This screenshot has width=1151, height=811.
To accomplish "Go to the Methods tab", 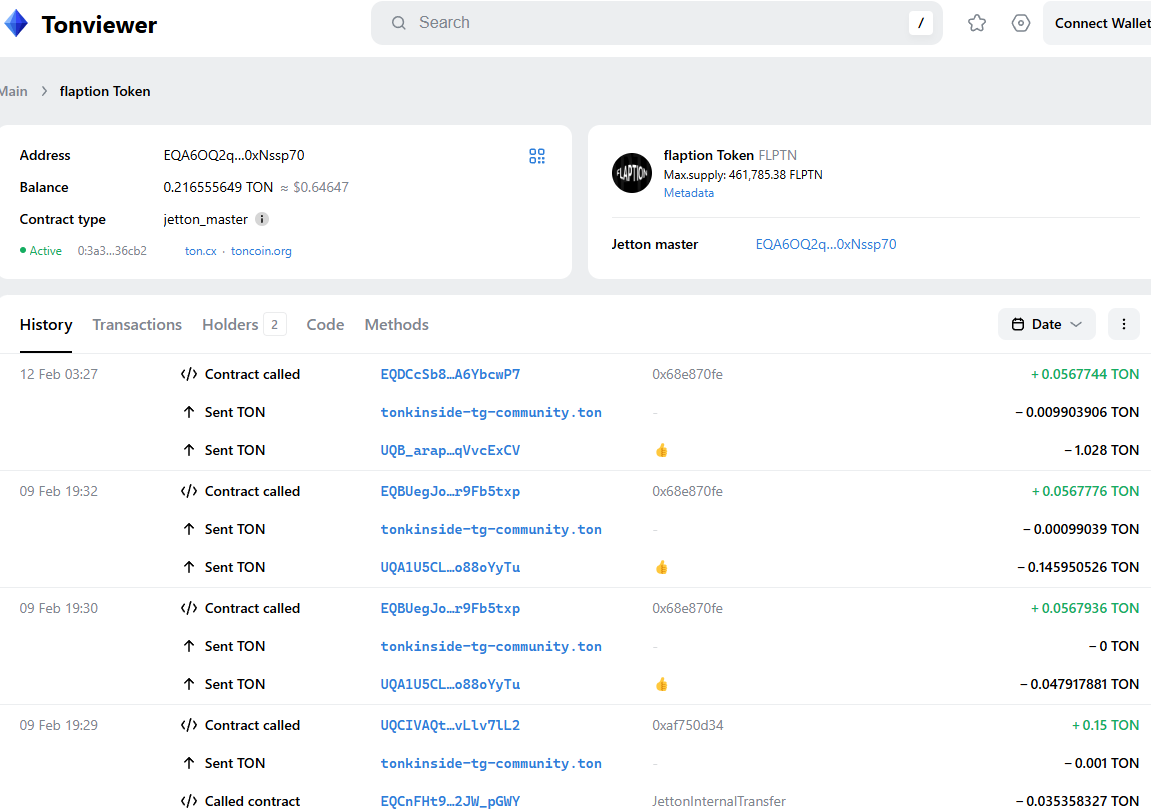I will point(396,325).
